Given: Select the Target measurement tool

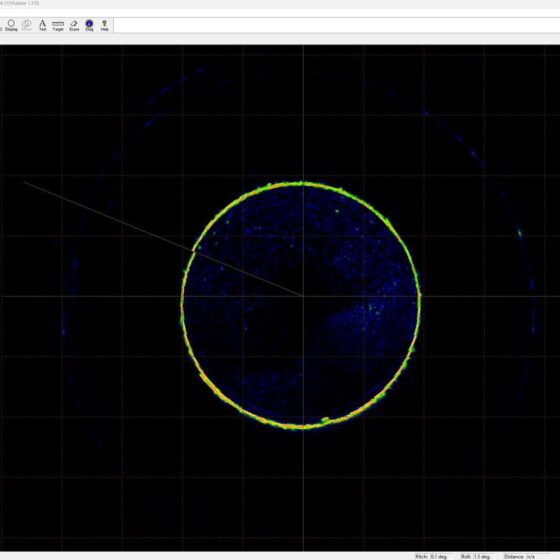Looking at the screenshot, I should click(58, 25).
